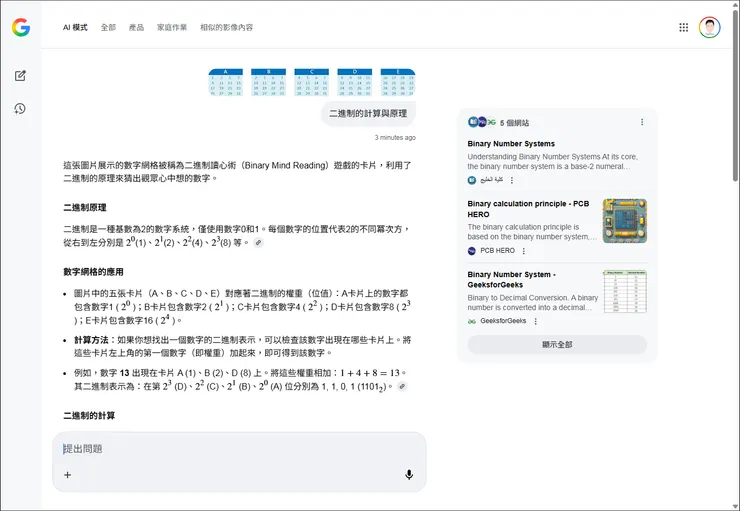
Task: Open card C thumbnail in uploaded image
Action: point(311,82)
